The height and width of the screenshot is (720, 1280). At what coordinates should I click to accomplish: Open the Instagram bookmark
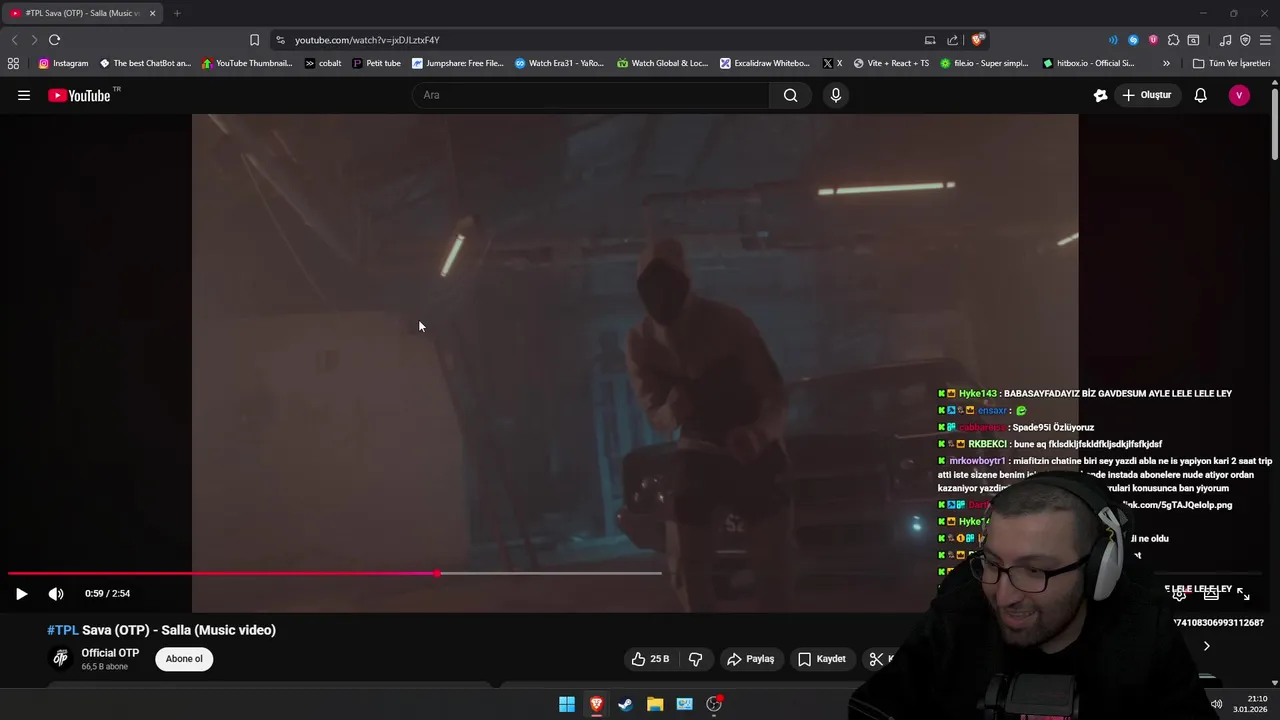pos(63,63)
